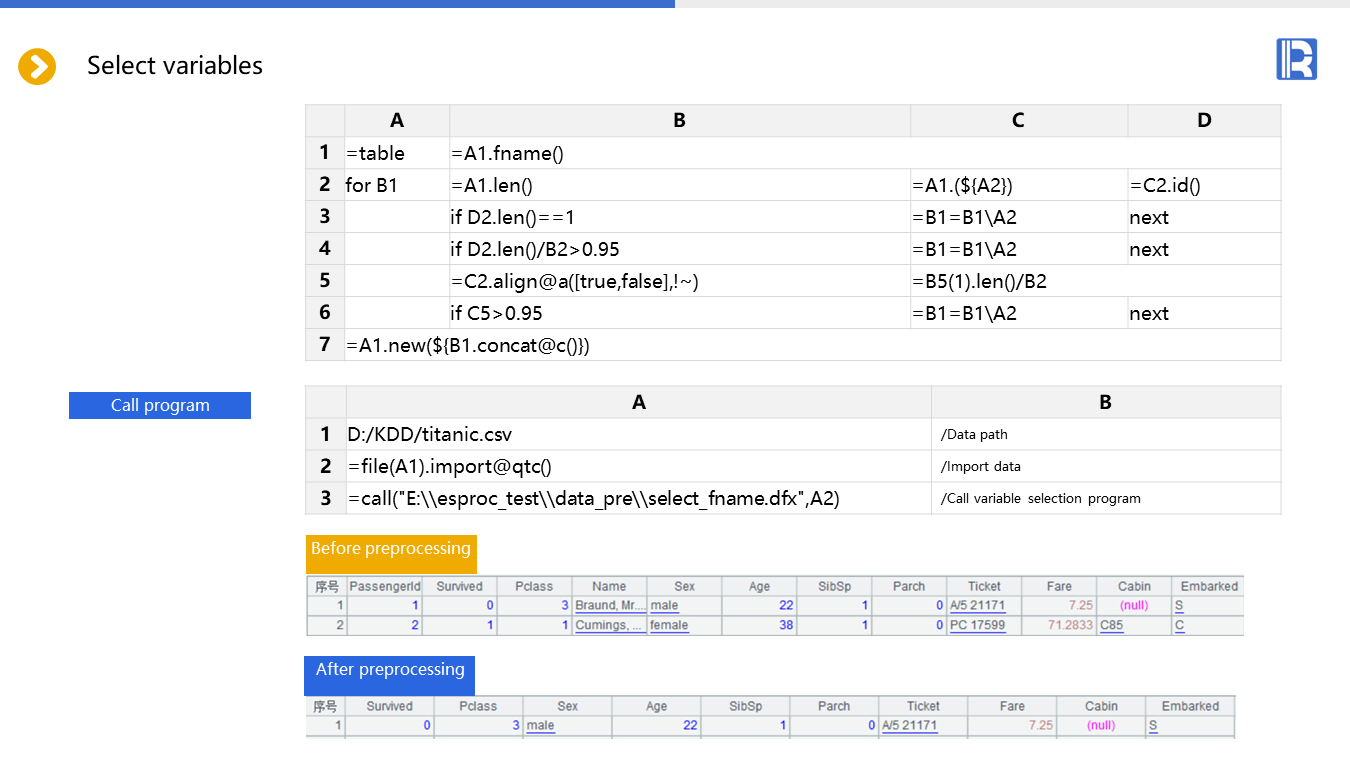Select the =file(A1).import@qtc() cell
This screenshot has height=759, width=1350.
(450, 466)
